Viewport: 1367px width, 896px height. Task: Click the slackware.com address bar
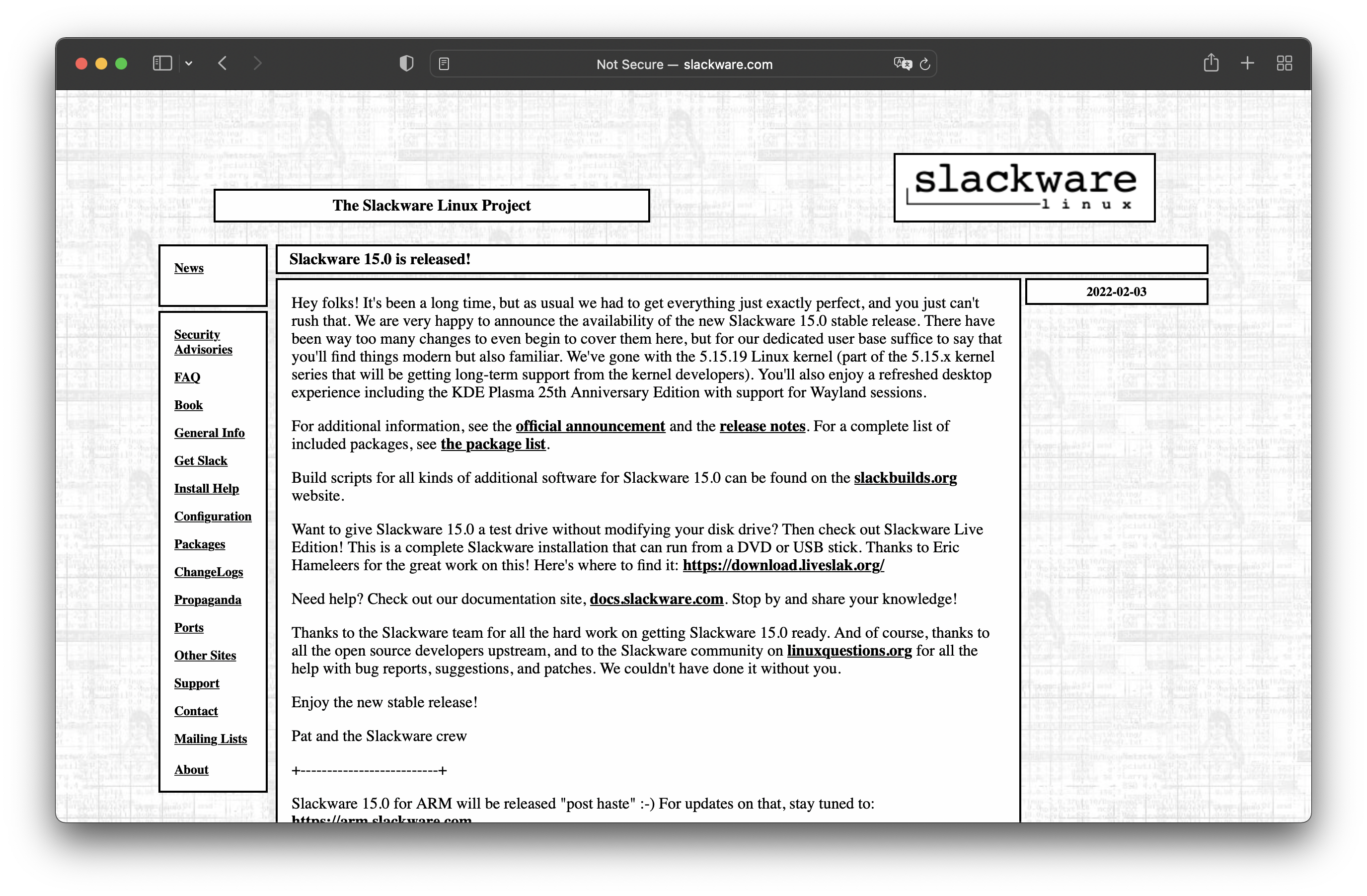point(683,65)
